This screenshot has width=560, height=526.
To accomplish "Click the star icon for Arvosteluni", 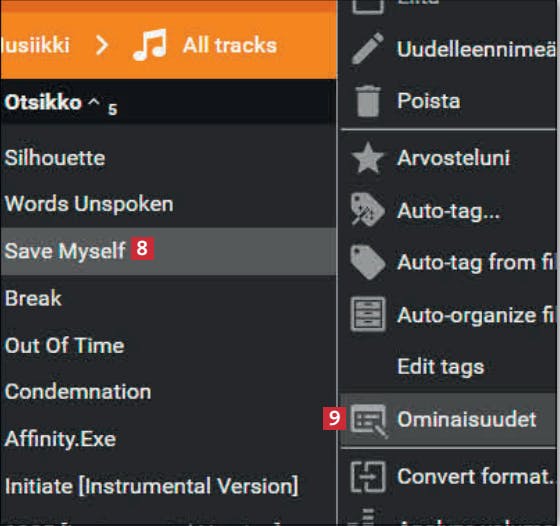I will 368,157.
